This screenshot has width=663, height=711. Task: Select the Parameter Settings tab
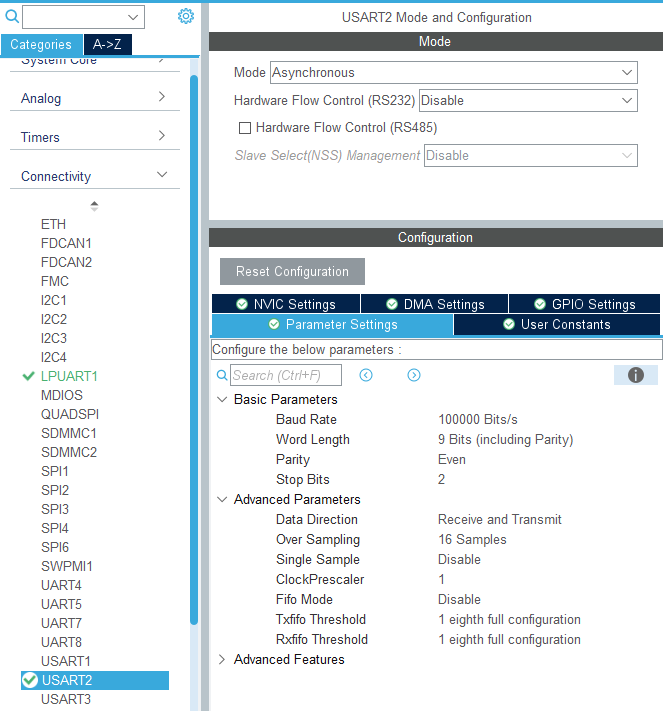point(332,325)
